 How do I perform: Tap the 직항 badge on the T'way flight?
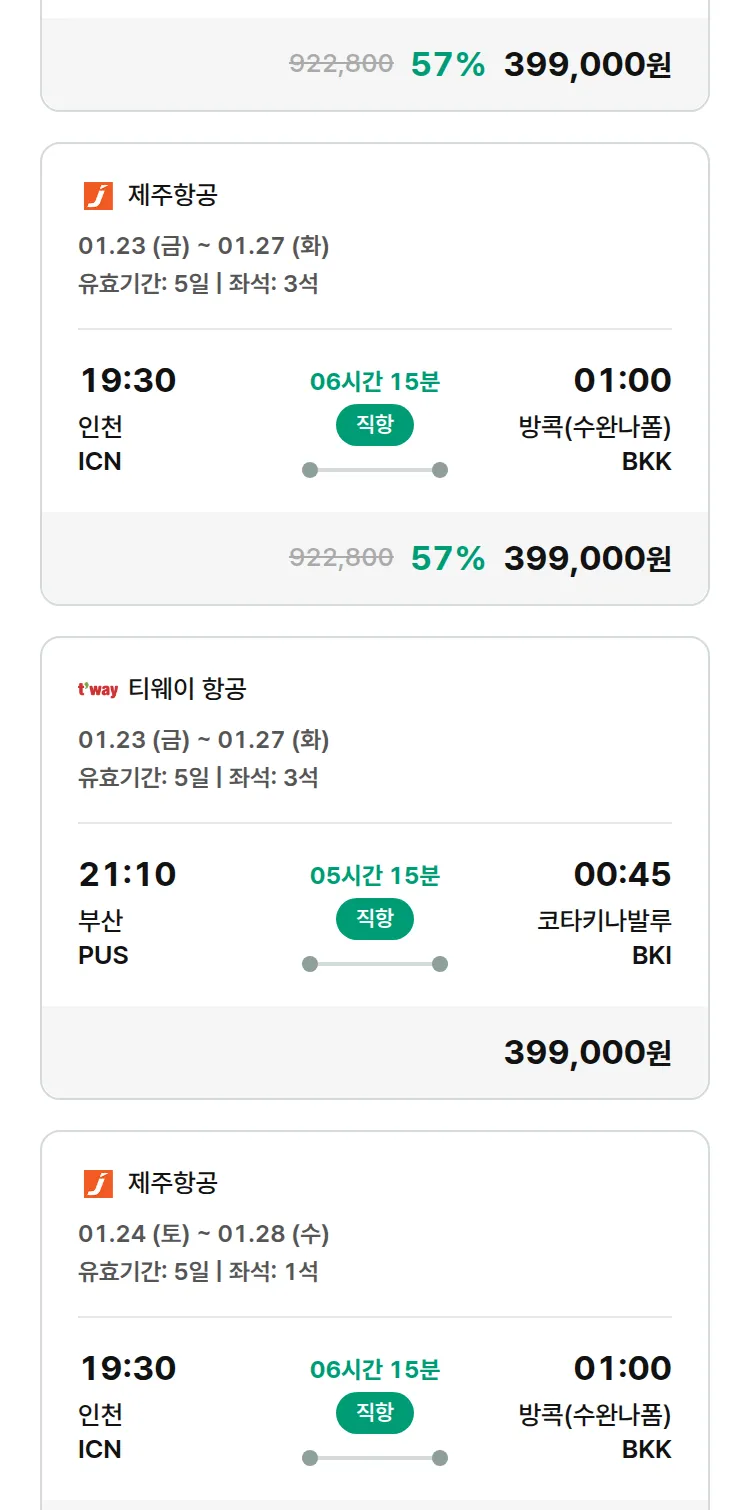pyautogui.click(x=374, y=919)
